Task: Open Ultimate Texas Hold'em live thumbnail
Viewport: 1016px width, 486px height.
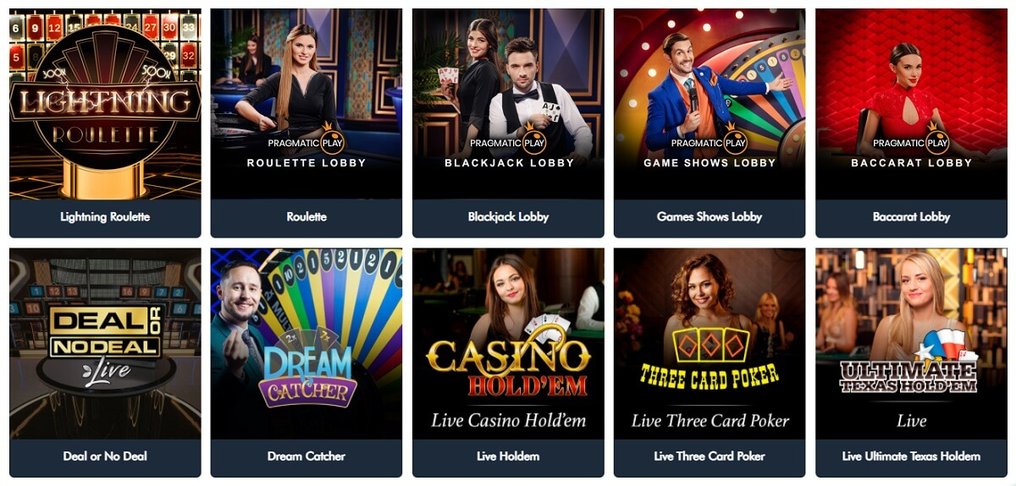Action: [911, 343]
